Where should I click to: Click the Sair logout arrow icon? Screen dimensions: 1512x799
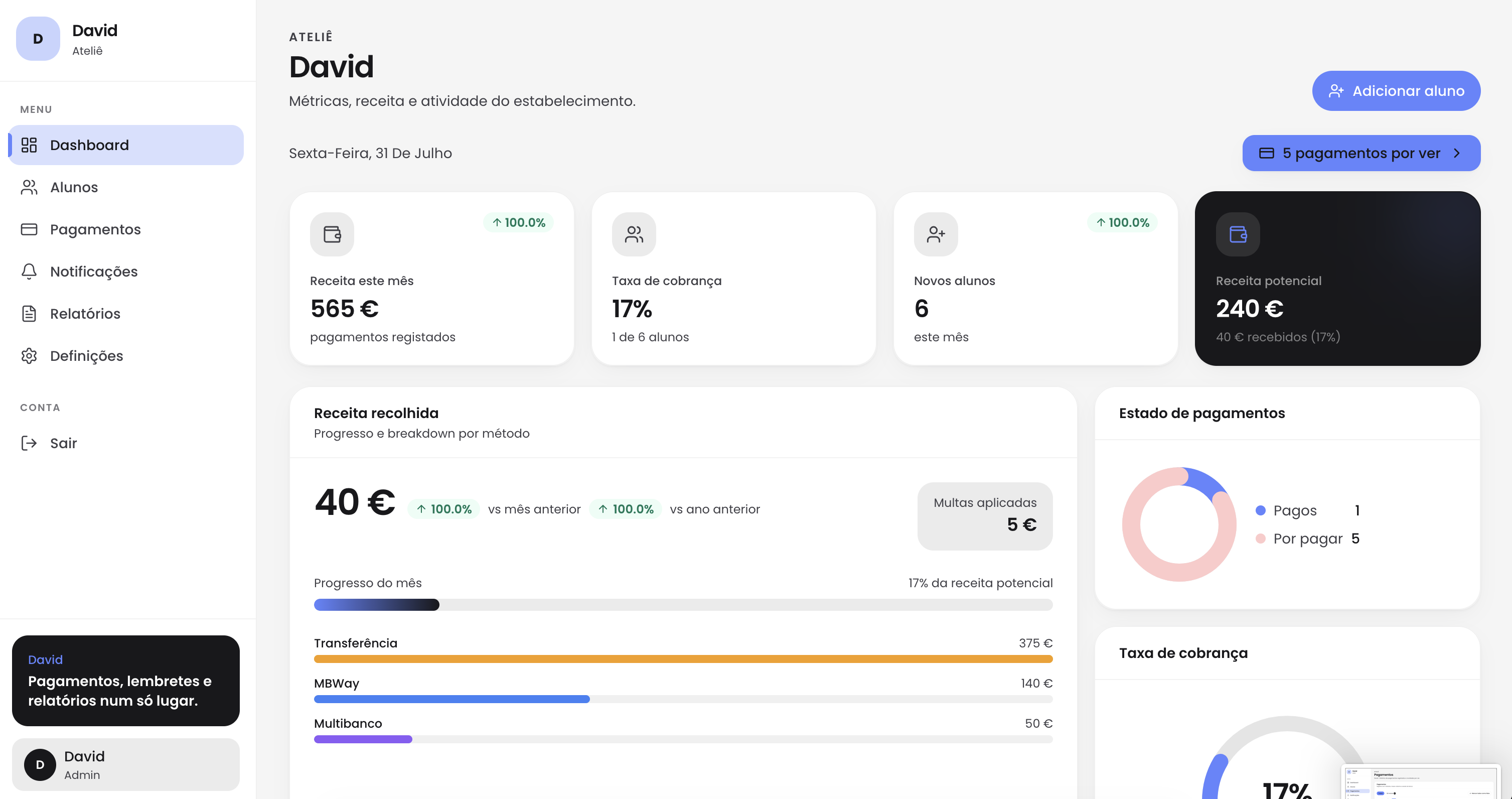click(x=29, y=443)
